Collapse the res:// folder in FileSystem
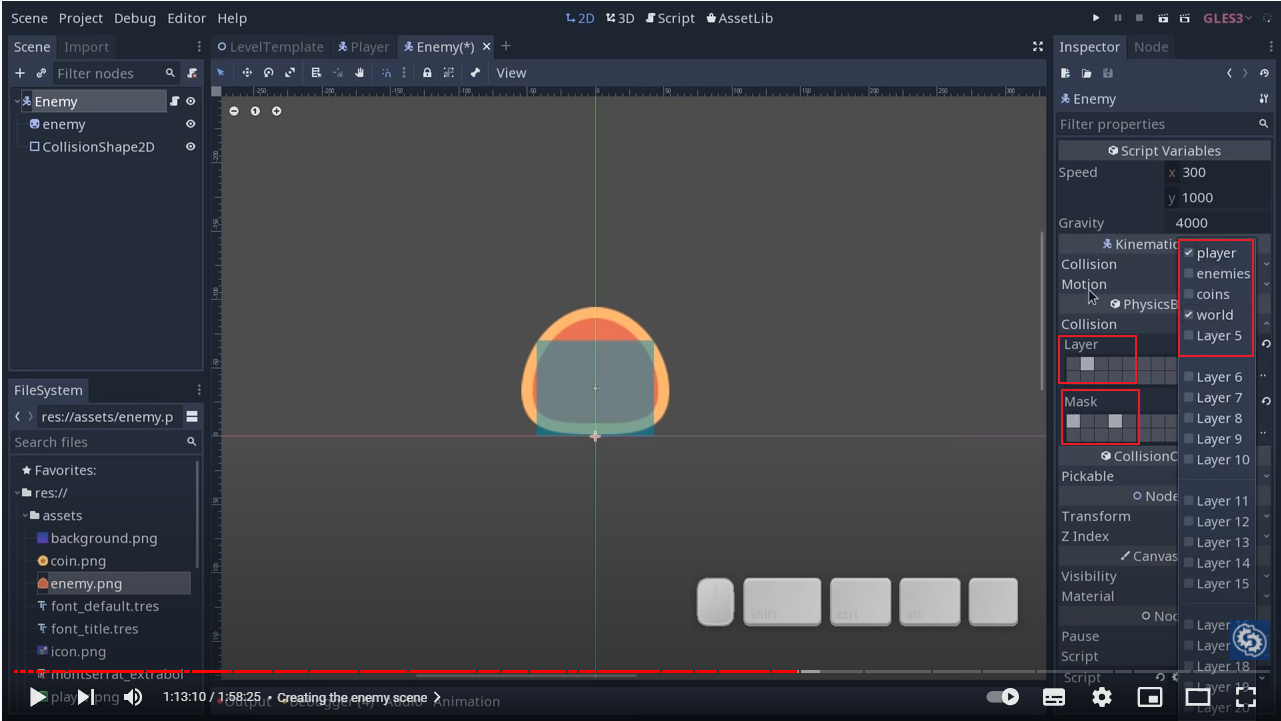Viewport: 1281px width, 721px height. point(18,493)
